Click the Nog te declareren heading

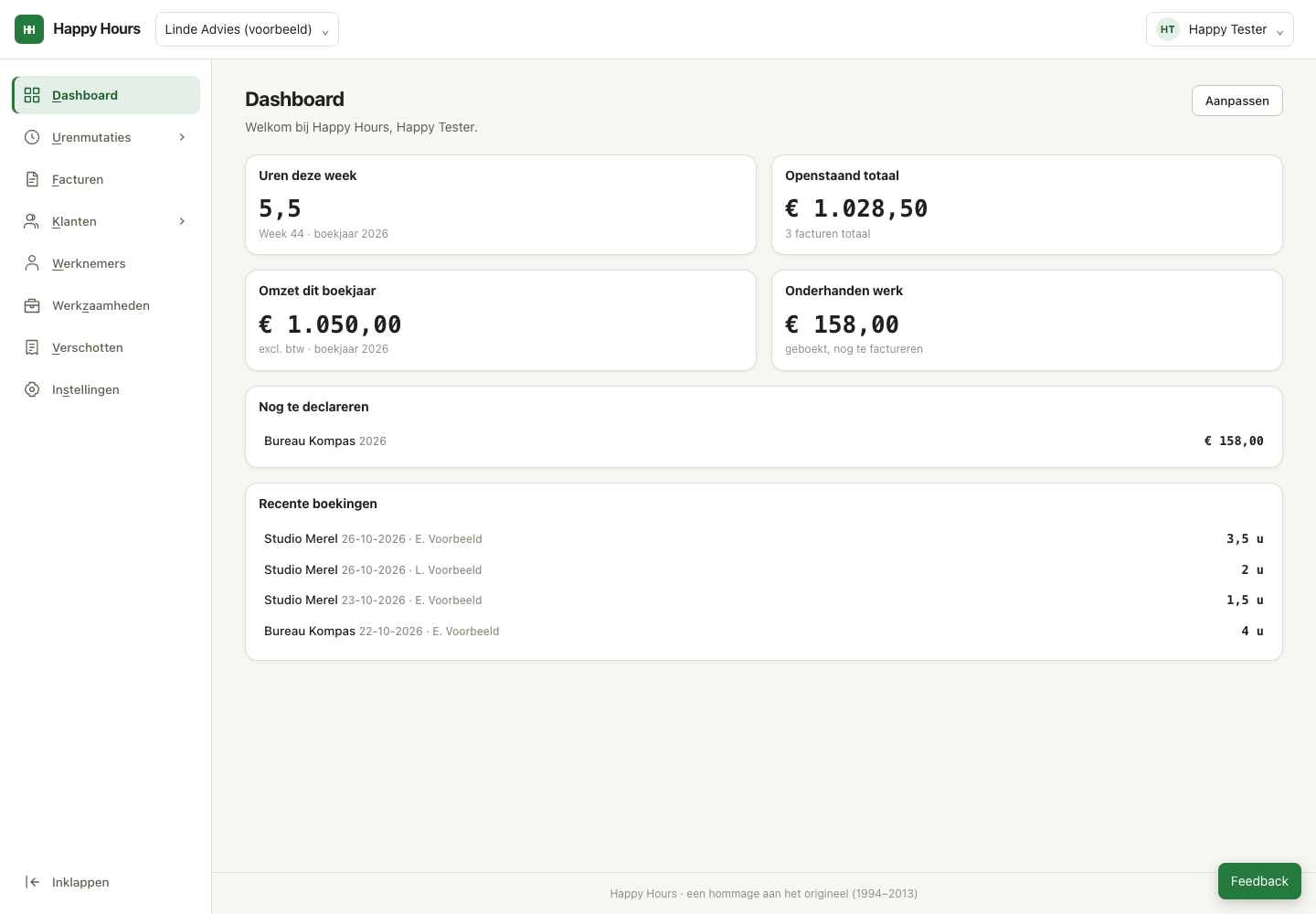click(x=313, y=407)
